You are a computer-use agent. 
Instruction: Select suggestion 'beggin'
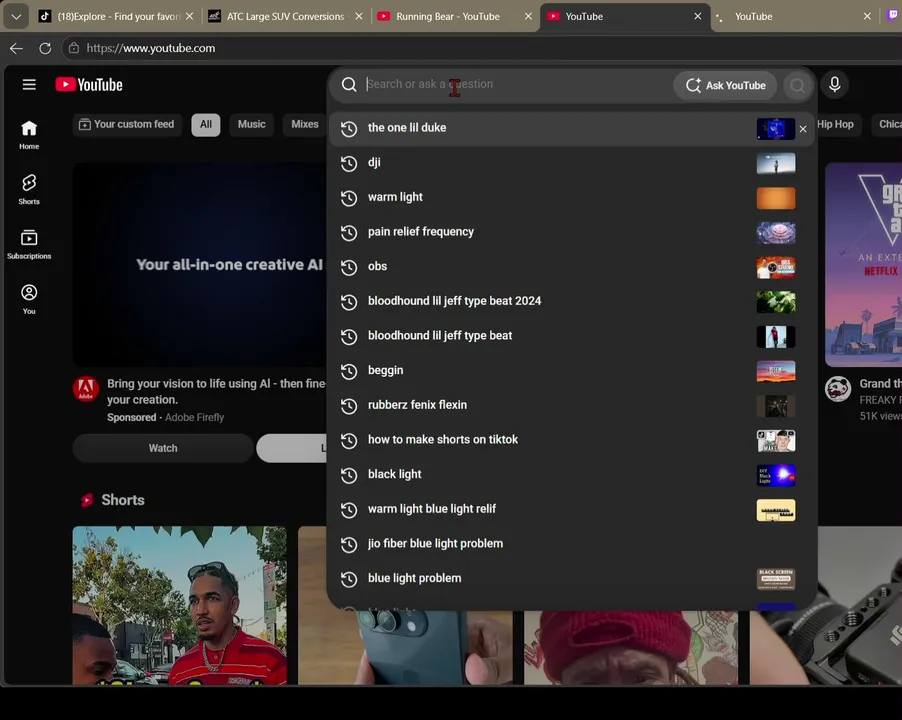click(572, 370)
